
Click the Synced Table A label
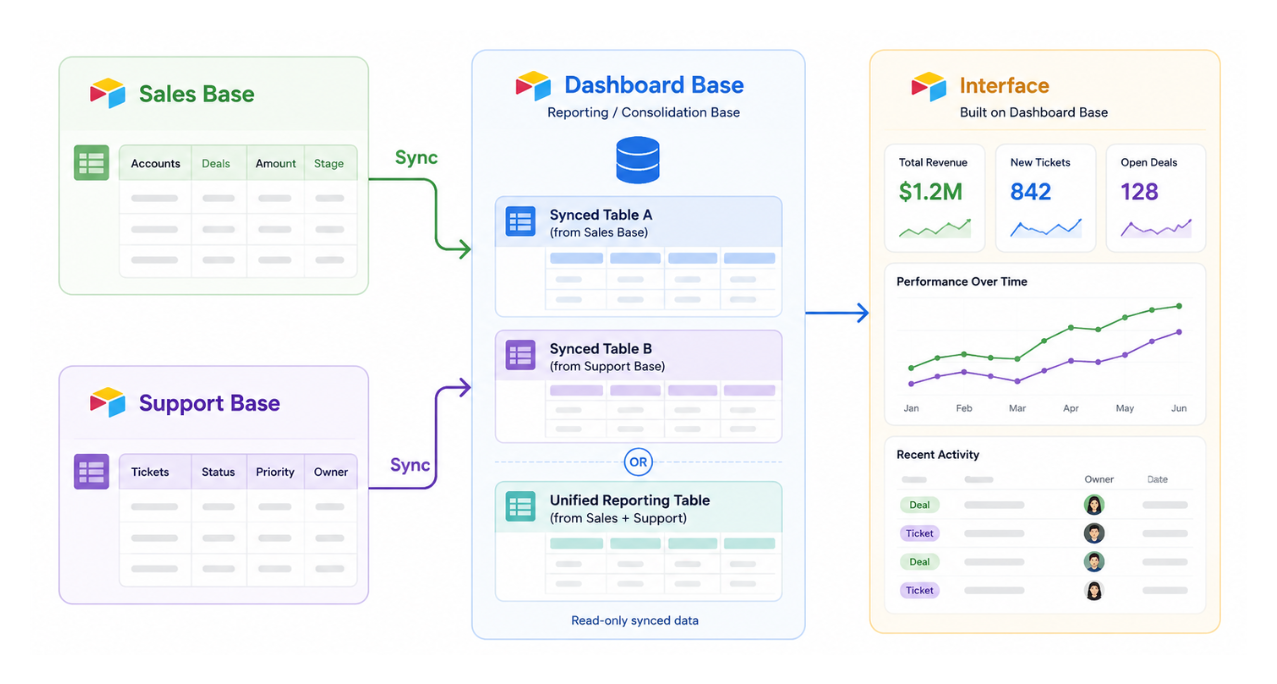click(x=601, y=215)
